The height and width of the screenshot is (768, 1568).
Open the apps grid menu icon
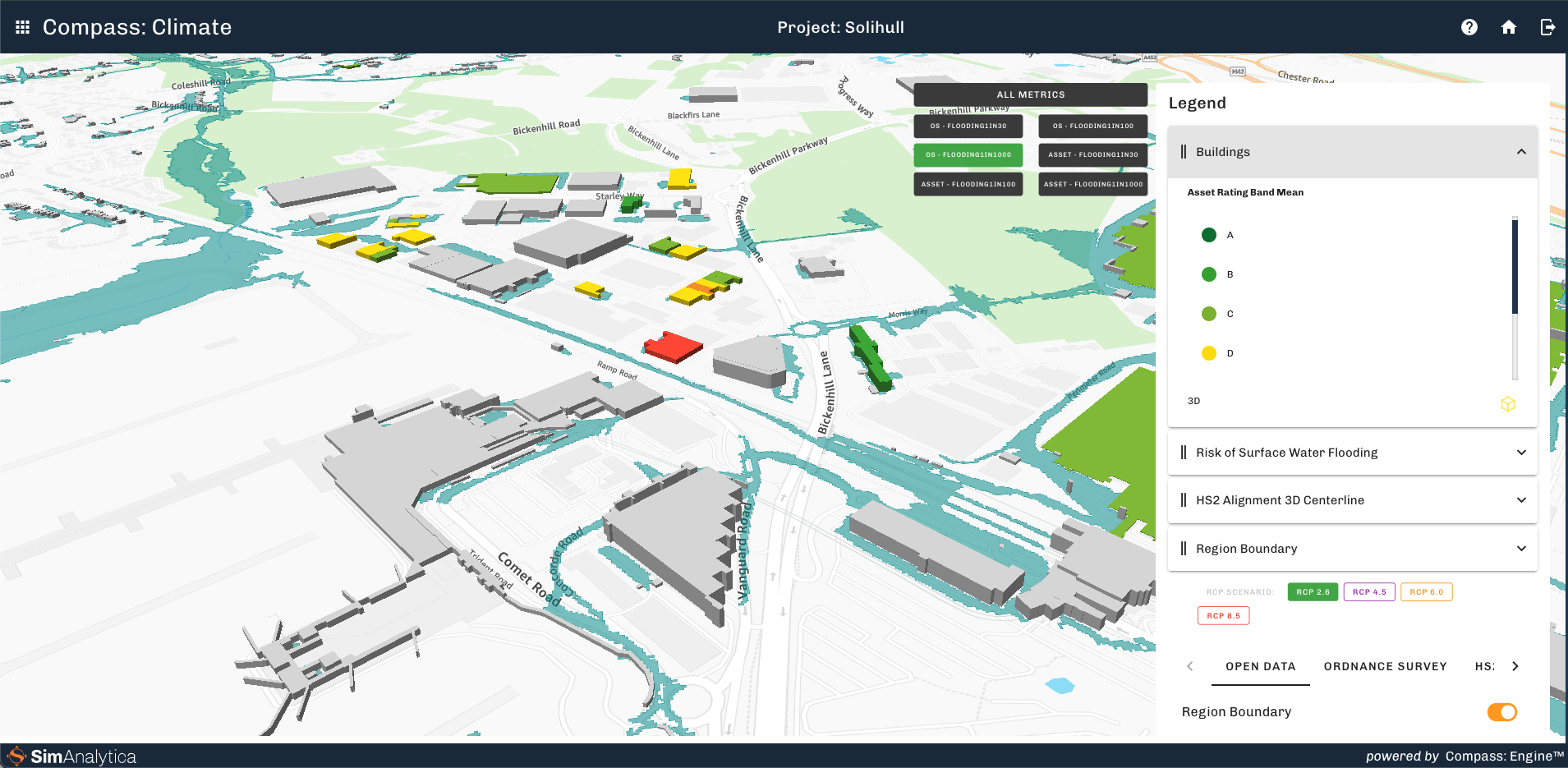pyautogui.click(x=22, y=27)
